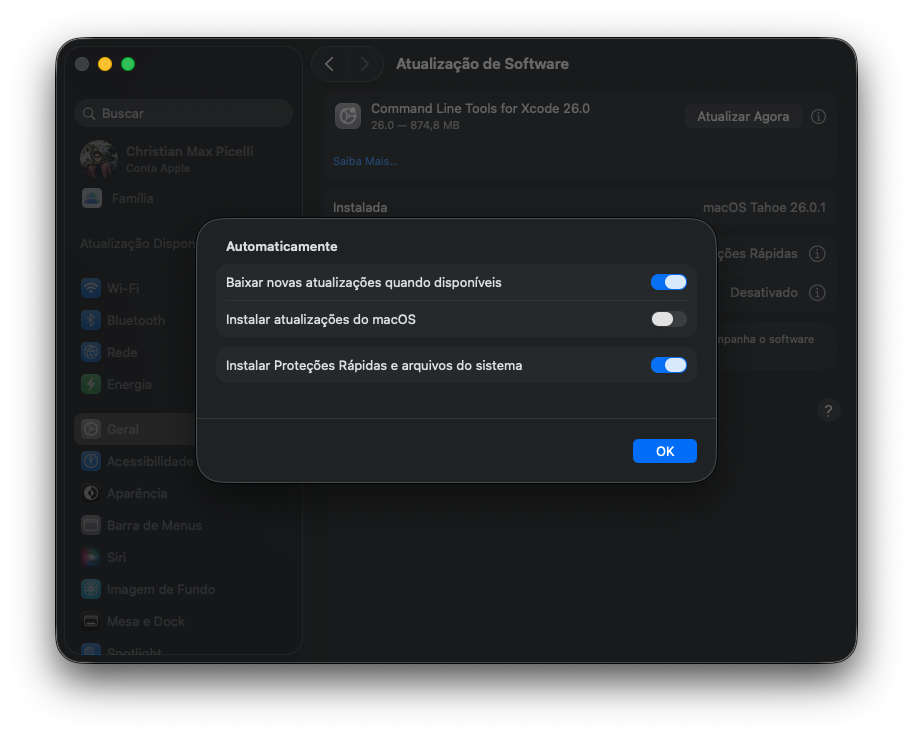Click the Geral gear icon

coord(91,429)
